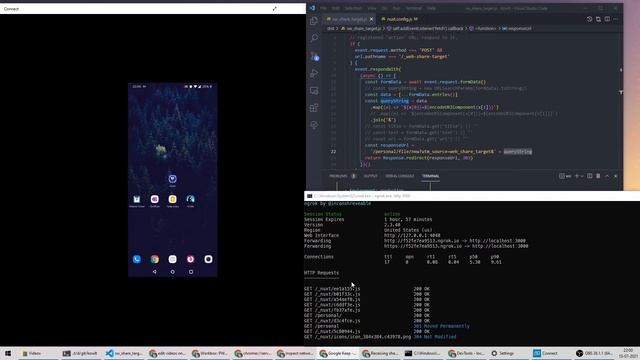Click the sw_share_target.js breadcrumb segment

tap(361, 29)
